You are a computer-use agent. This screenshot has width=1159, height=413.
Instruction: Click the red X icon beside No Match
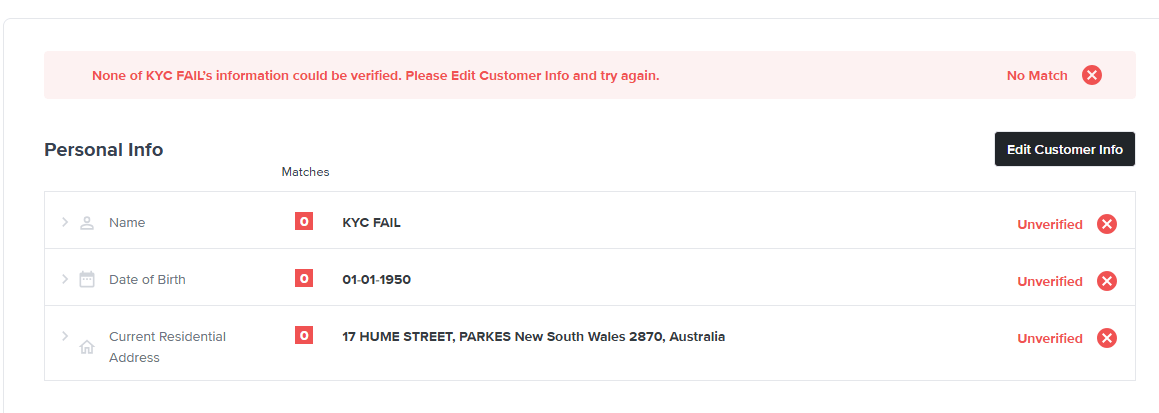(x=1092, y=75)
